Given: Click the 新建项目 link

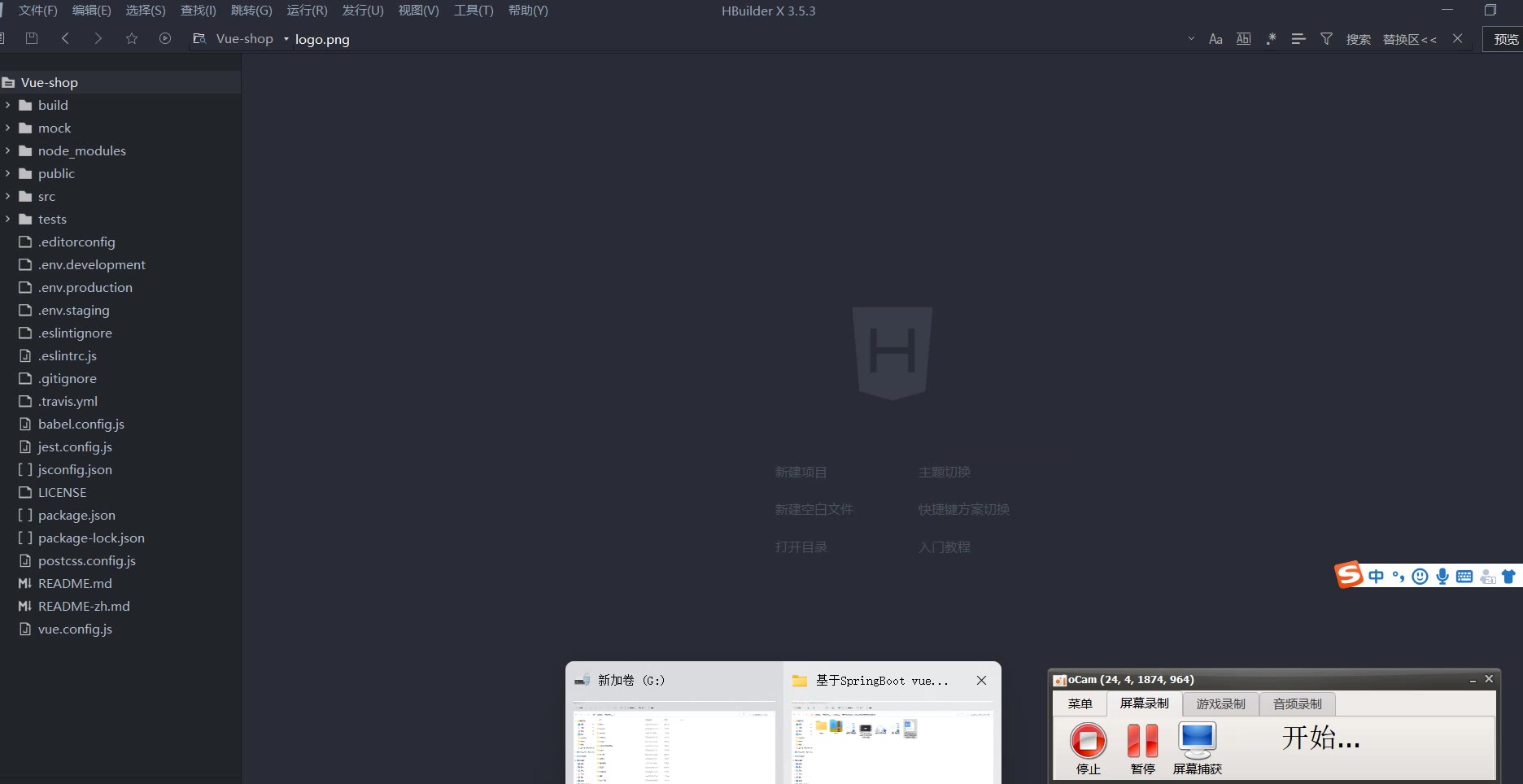Looking at the screenshot, I should click(801, 472).
